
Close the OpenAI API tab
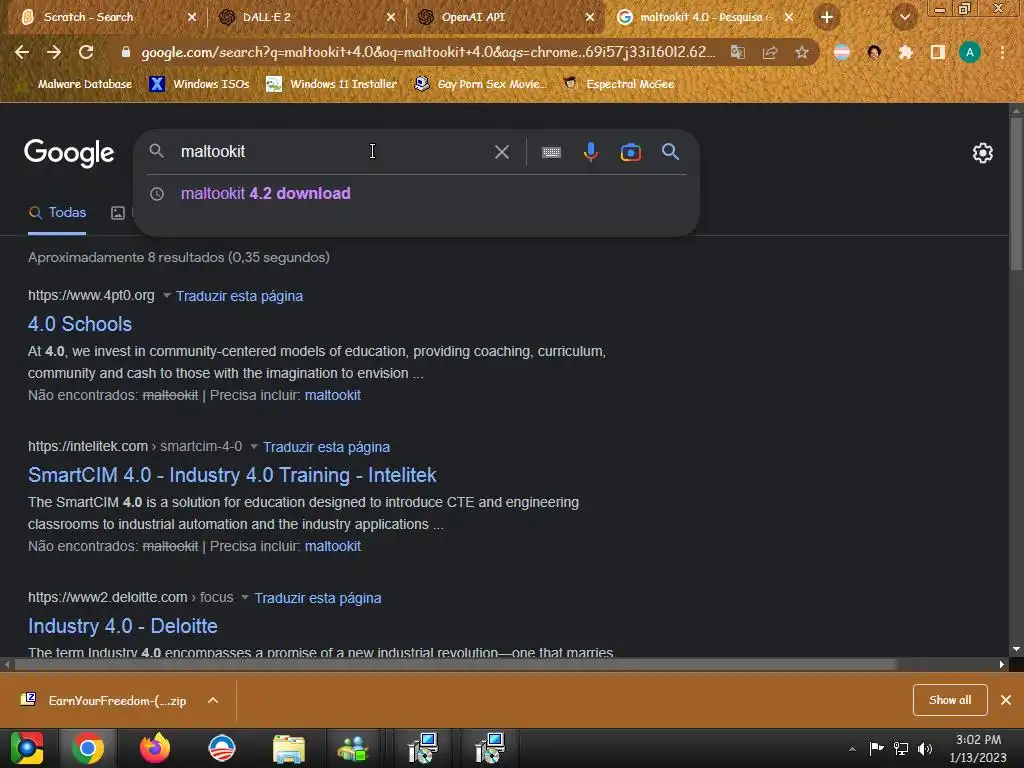590,17
